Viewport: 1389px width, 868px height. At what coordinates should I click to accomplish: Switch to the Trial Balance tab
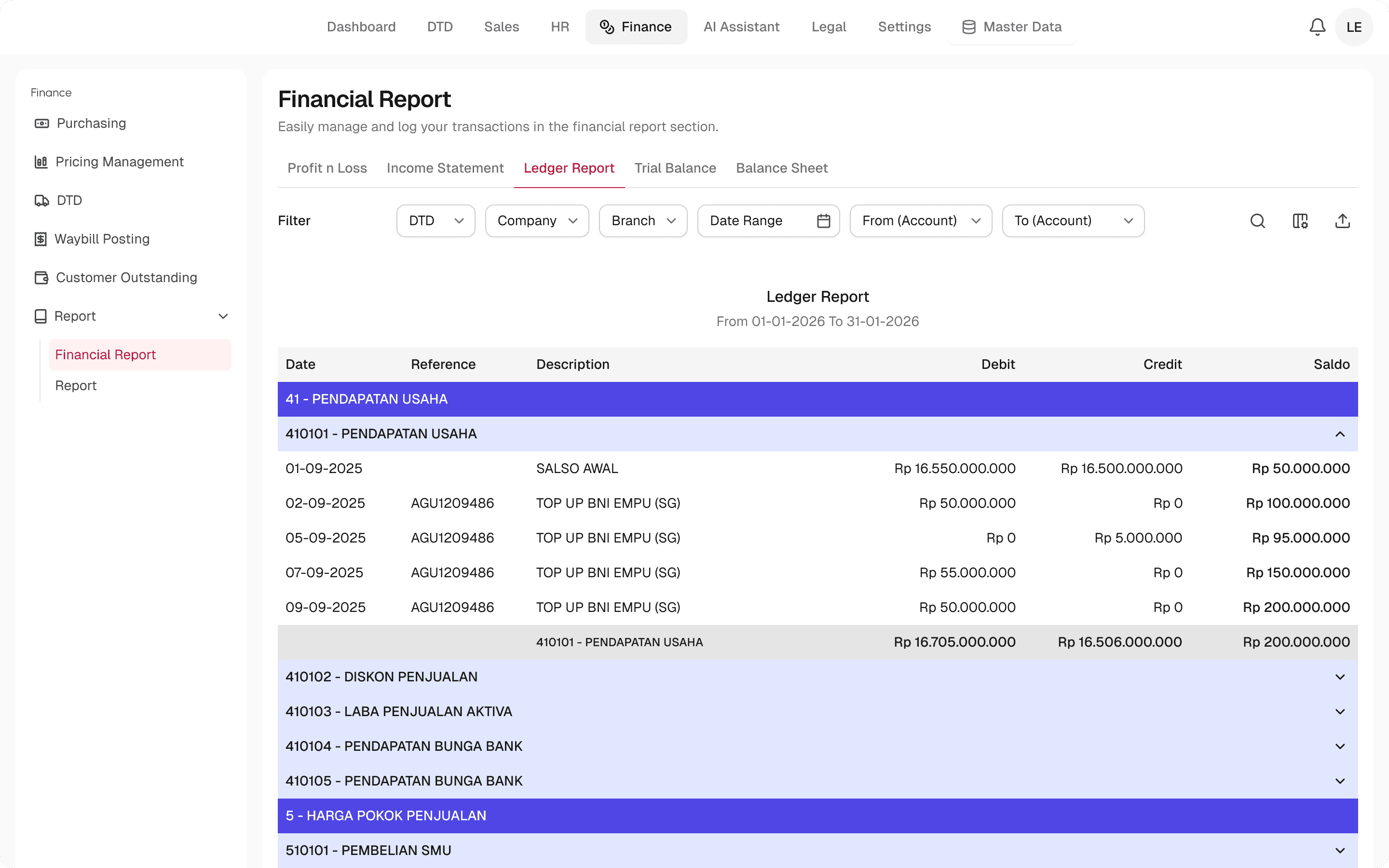675,168
